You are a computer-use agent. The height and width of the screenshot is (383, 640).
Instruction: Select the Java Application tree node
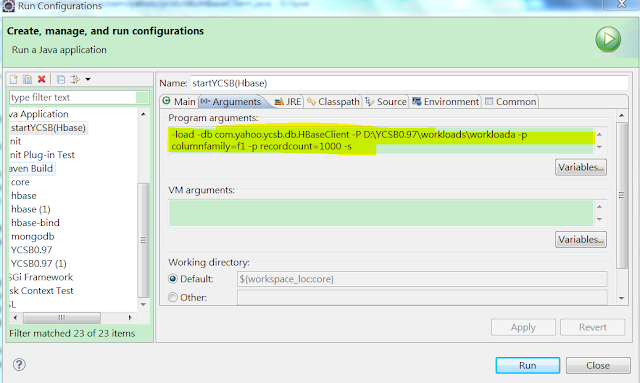click(x=39, y=114)
